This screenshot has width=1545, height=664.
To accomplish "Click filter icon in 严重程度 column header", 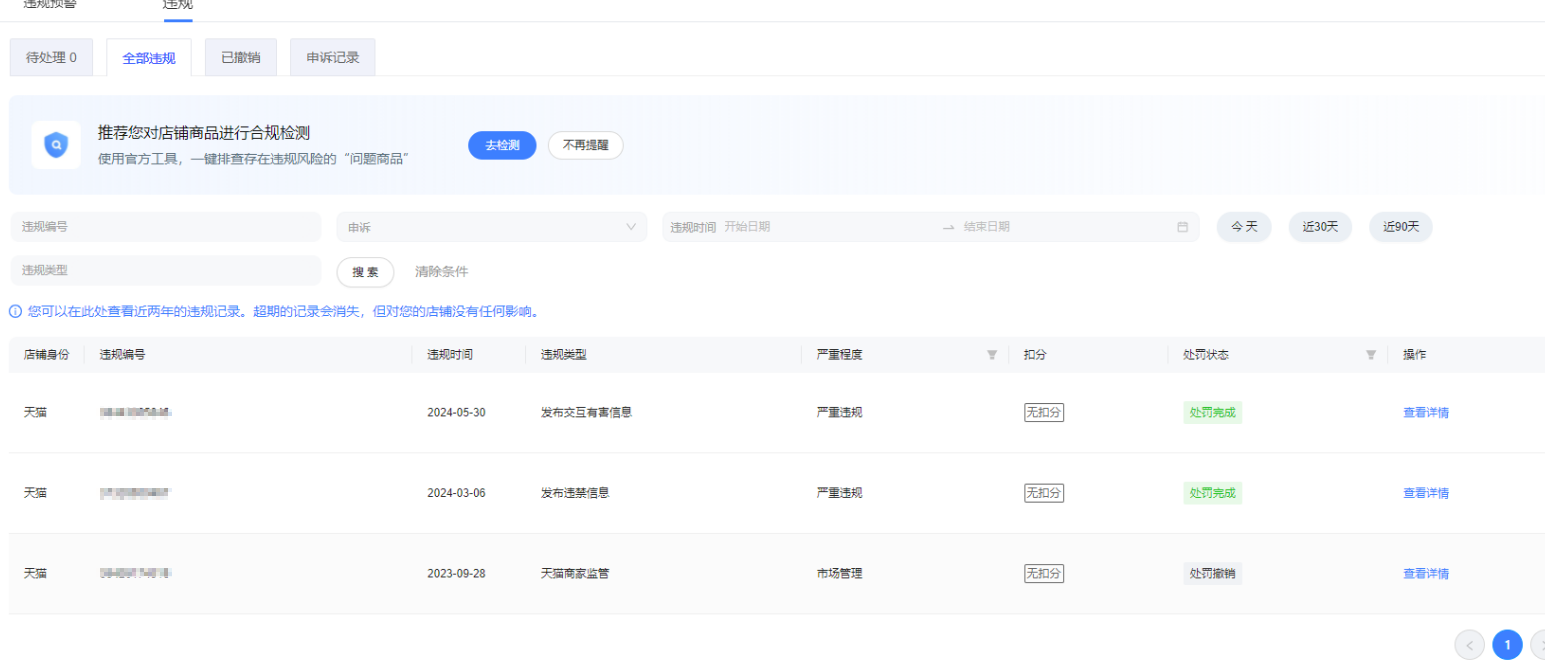I will [x=991, y=355].
